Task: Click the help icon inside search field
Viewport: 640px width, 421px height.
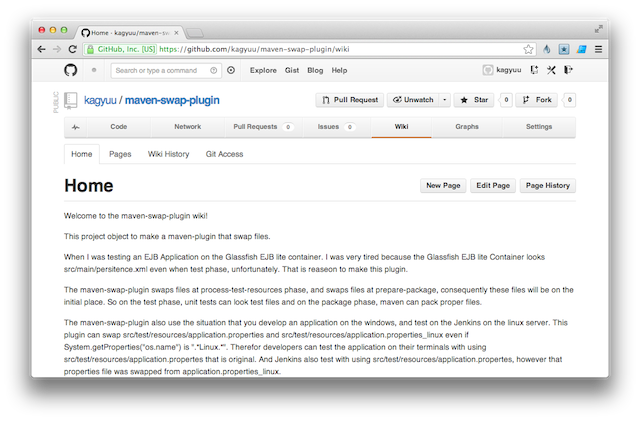Action: pos(213,70)
